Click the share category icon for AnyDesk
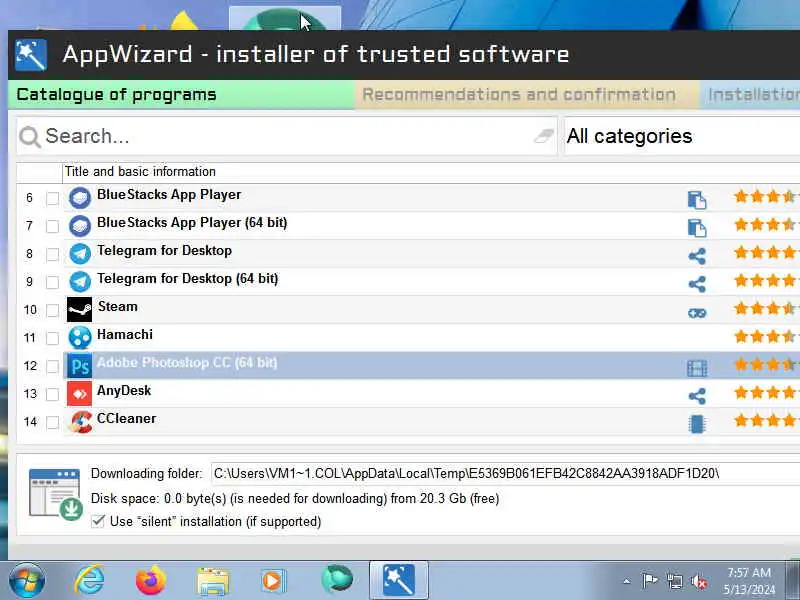 click(697, 396)
